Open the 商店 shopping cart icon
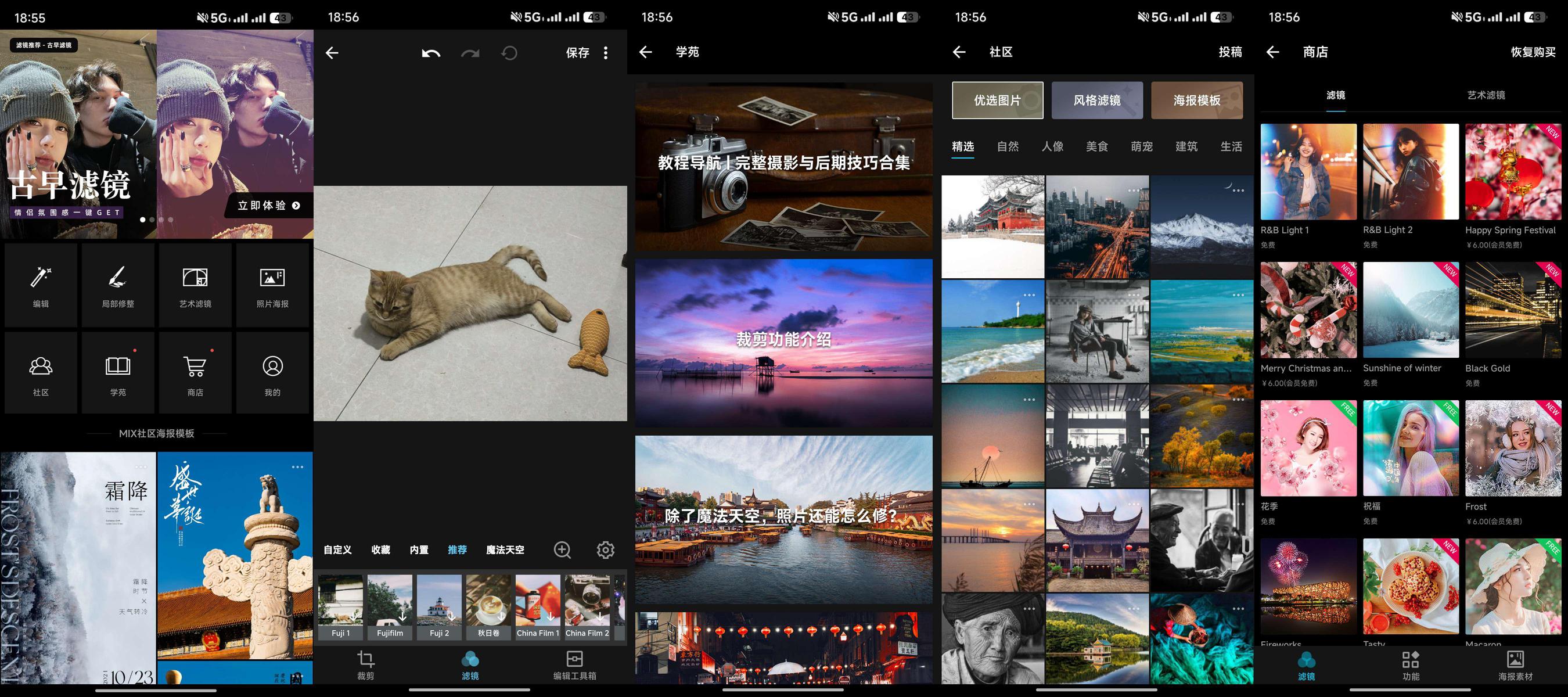This screenshot has width=1568, height=697. (x=195, y=372)
